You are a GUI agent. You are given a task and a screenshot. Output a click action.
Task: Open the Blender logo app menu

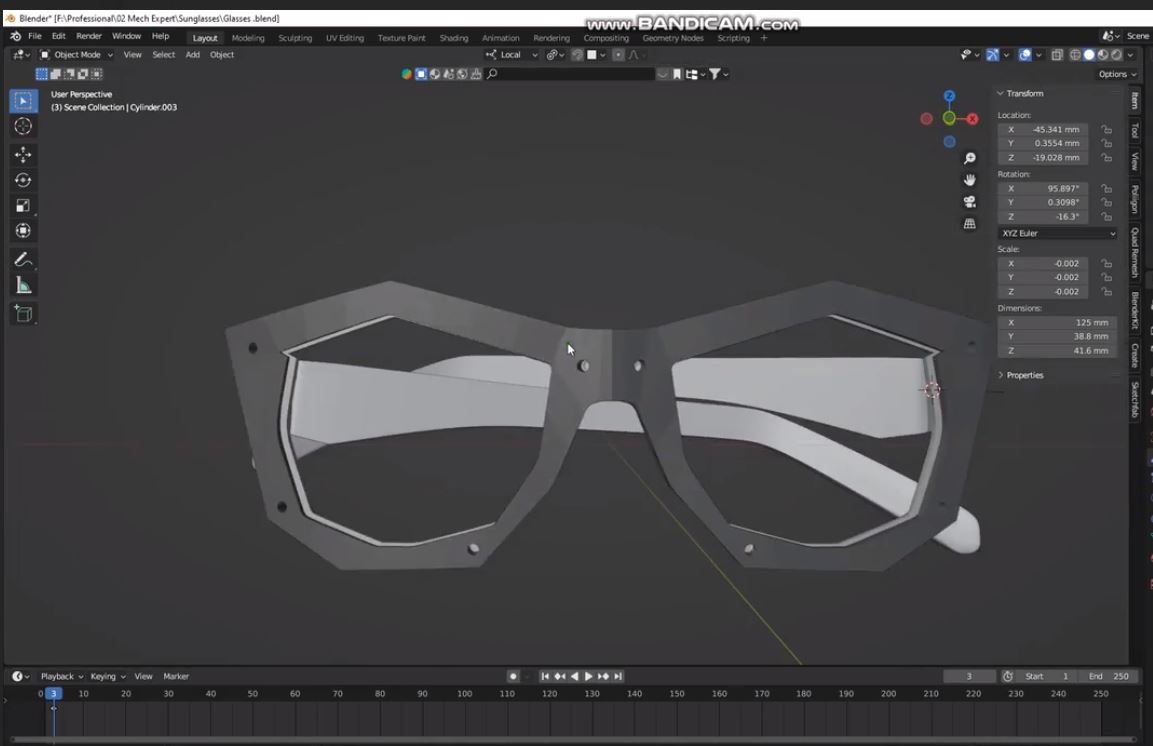(x=15, y=36)
